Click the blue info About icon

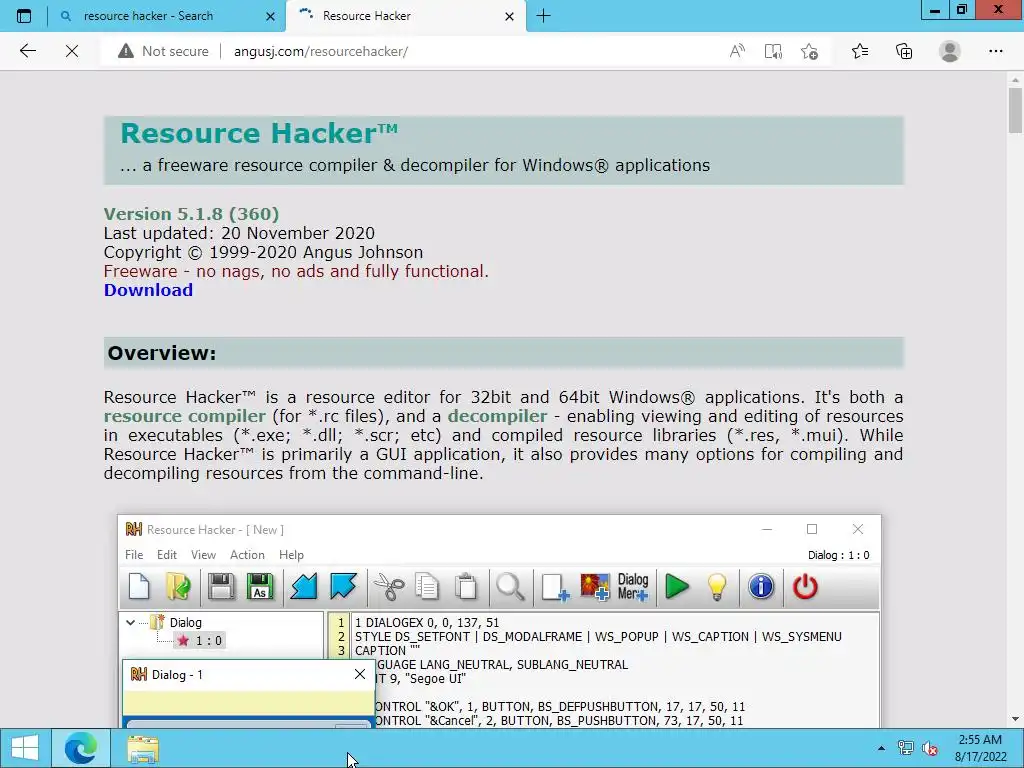(x=761, y=586)
